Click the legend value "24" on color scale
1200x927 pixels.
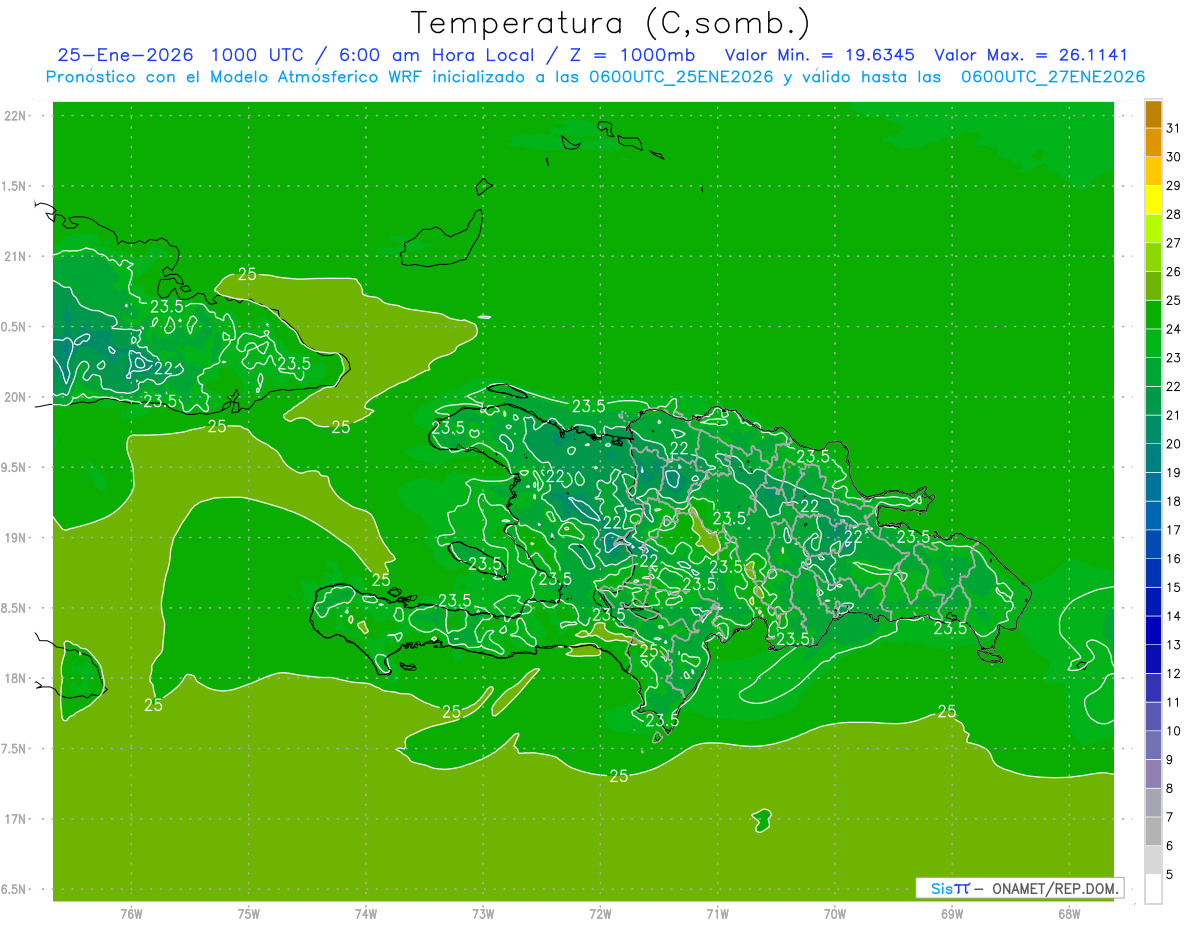1173,329
